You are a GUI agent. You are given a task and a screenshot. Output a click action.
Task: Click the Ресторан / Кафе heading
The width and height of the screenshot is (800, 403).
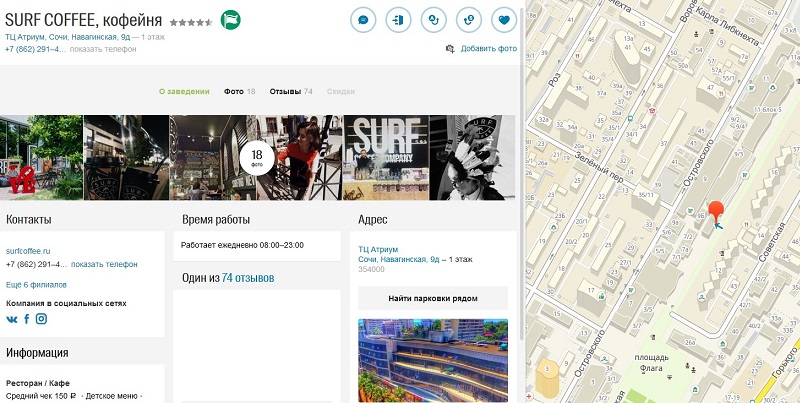pyautogui.click(x=38, y=383)
